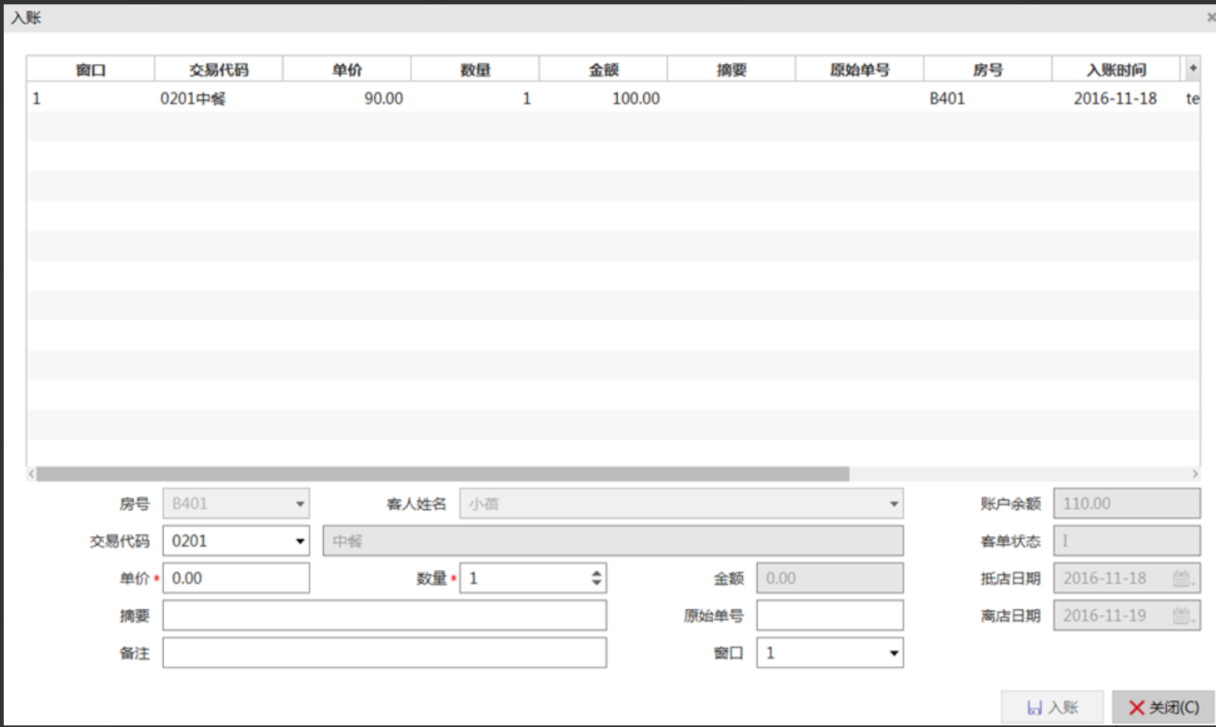Open the 客人姓名 dropdown
1216x727 pixels.
(x=894, y=504)
